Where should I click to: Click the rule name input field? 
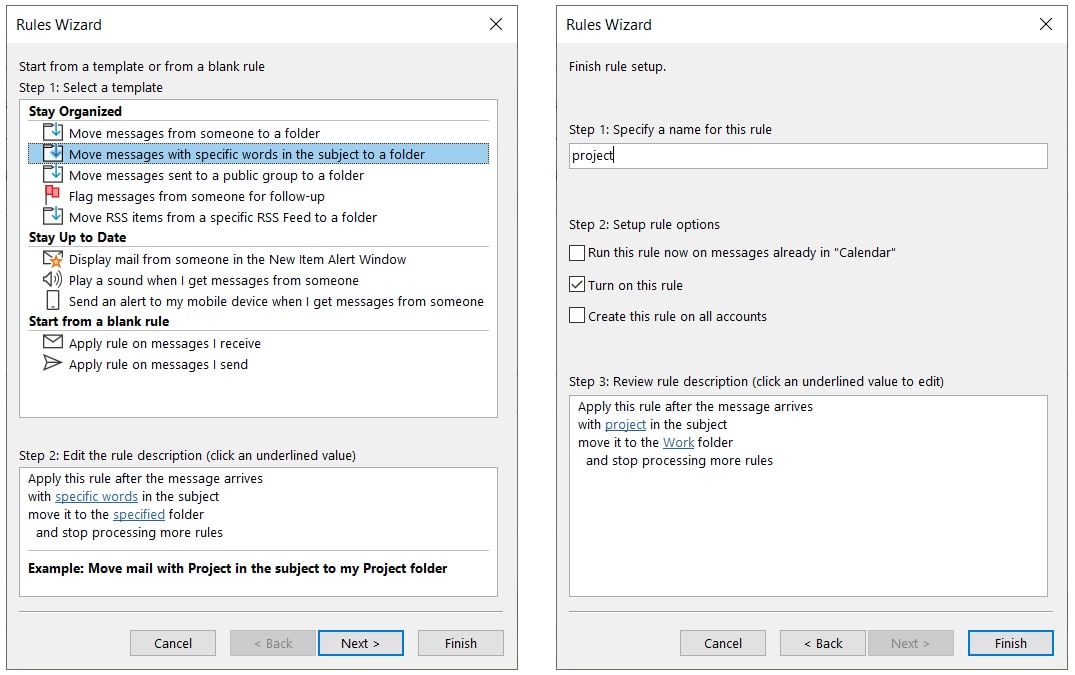(806, 155)
